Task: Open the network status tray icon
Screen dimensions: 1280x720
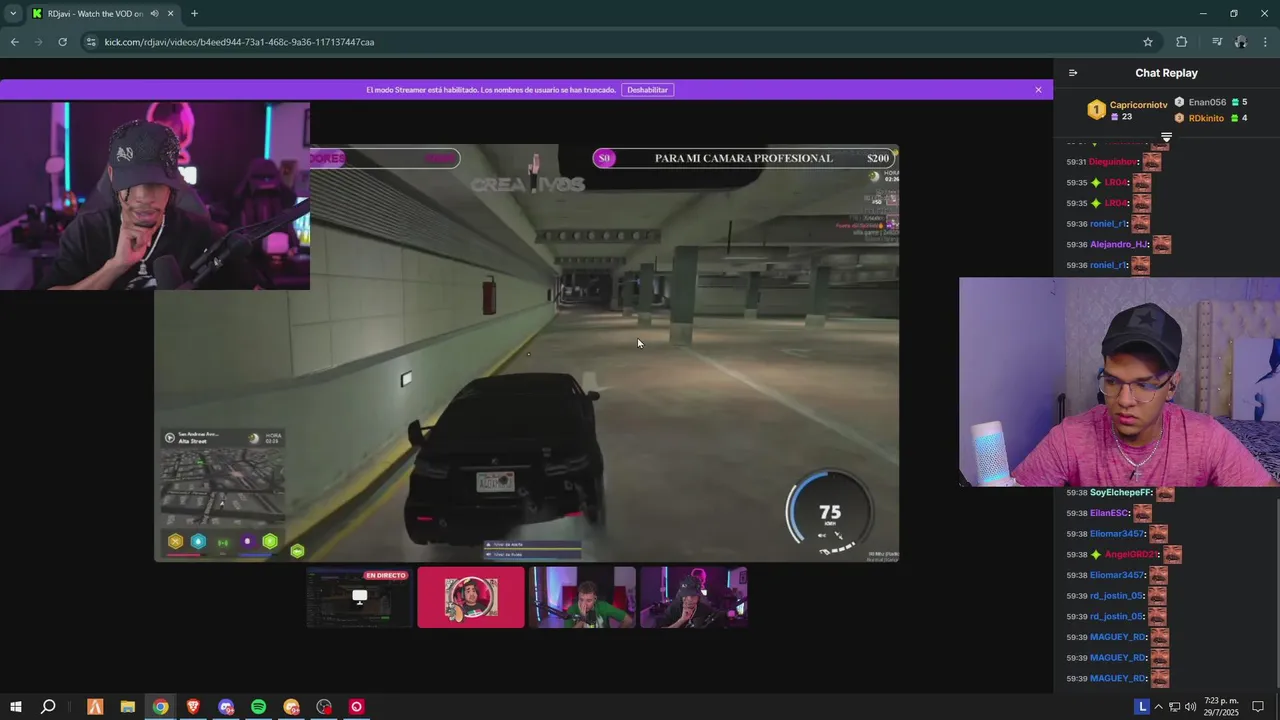Action: [x=1174, y=707]
